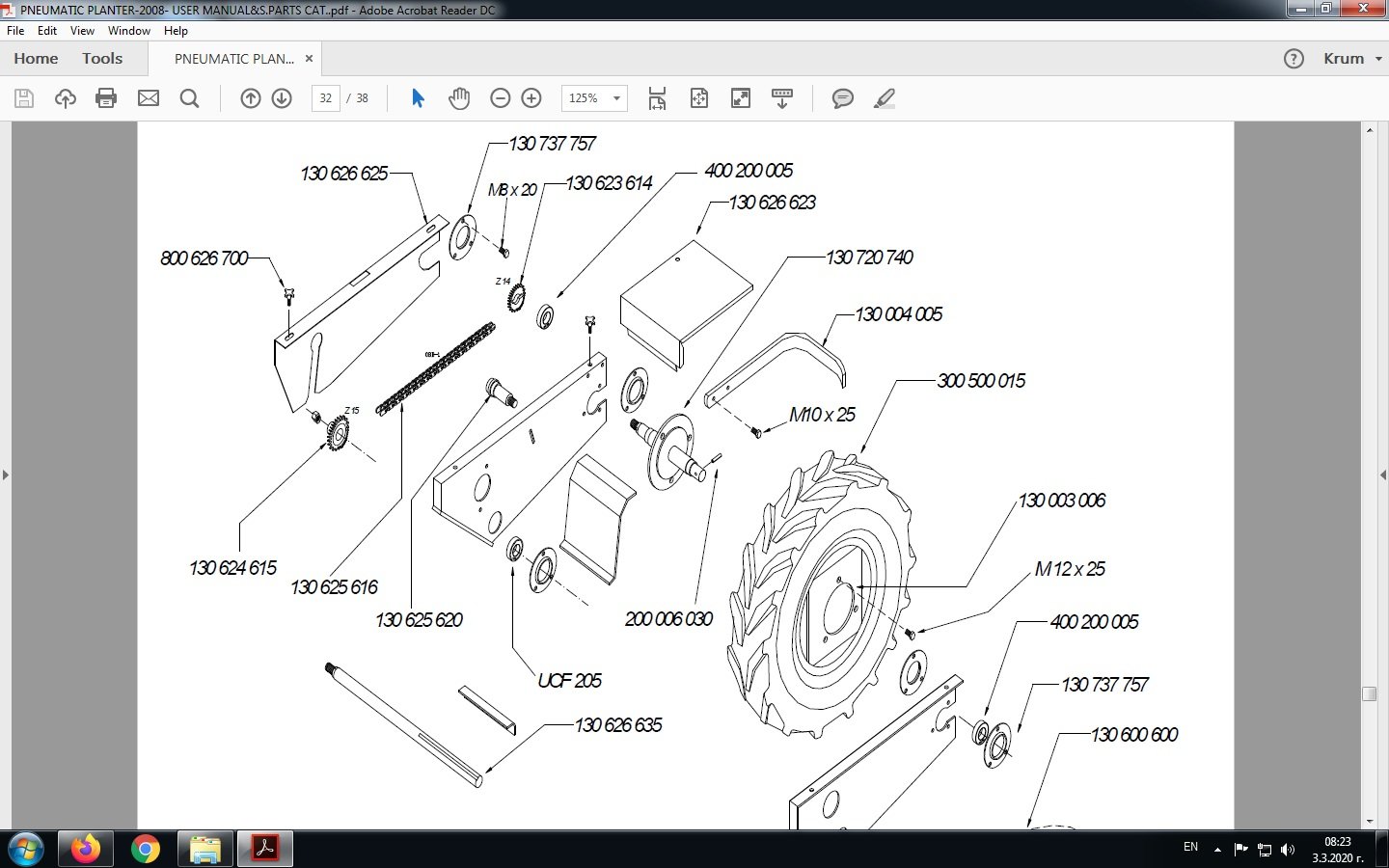1389x868 pixels.
Task: Add a sticky note comment
Action: tap(843, 98)
